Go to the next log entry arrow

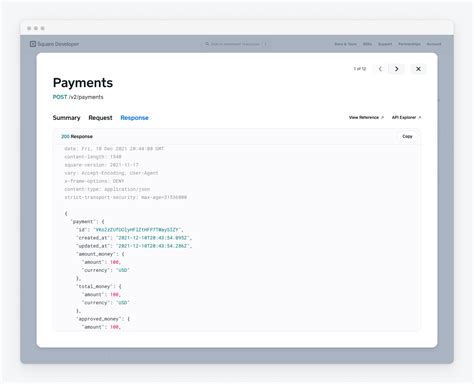coord(397,69)
